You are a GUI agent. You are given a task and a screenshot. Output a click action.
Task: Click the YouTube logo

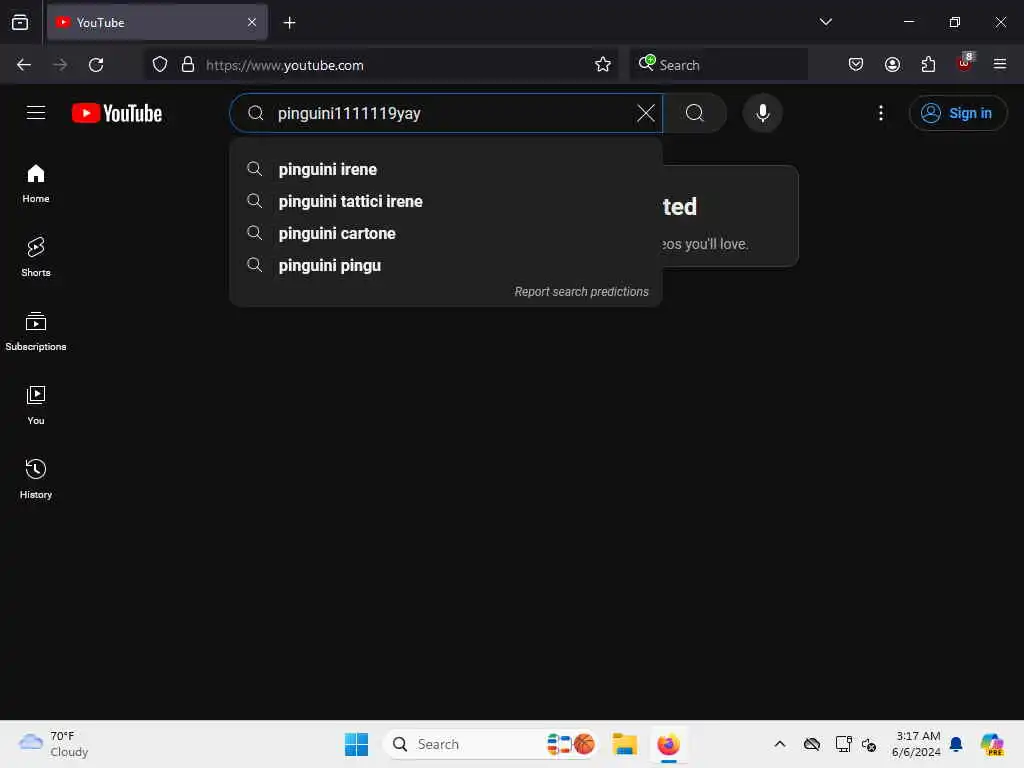(117, 113)
